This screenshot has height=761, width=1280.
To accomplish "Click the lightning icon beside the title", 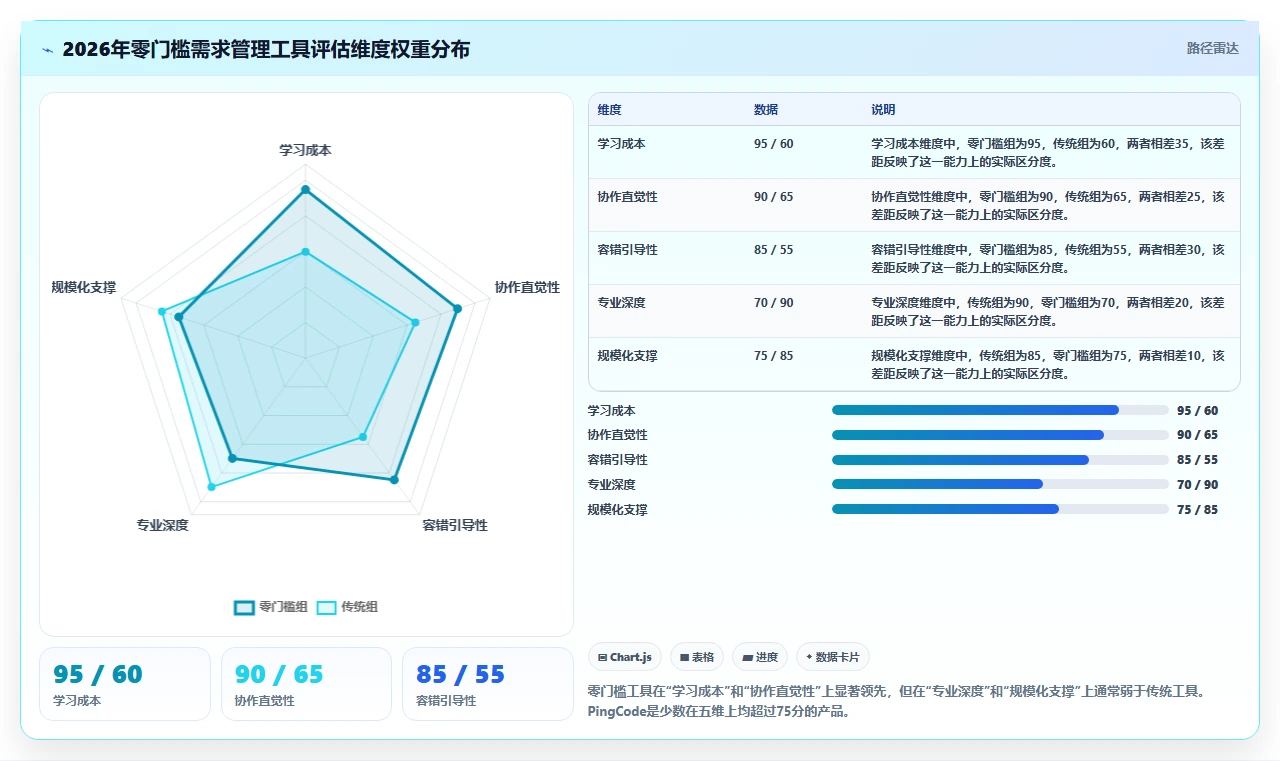I will (x=48, y=50).
